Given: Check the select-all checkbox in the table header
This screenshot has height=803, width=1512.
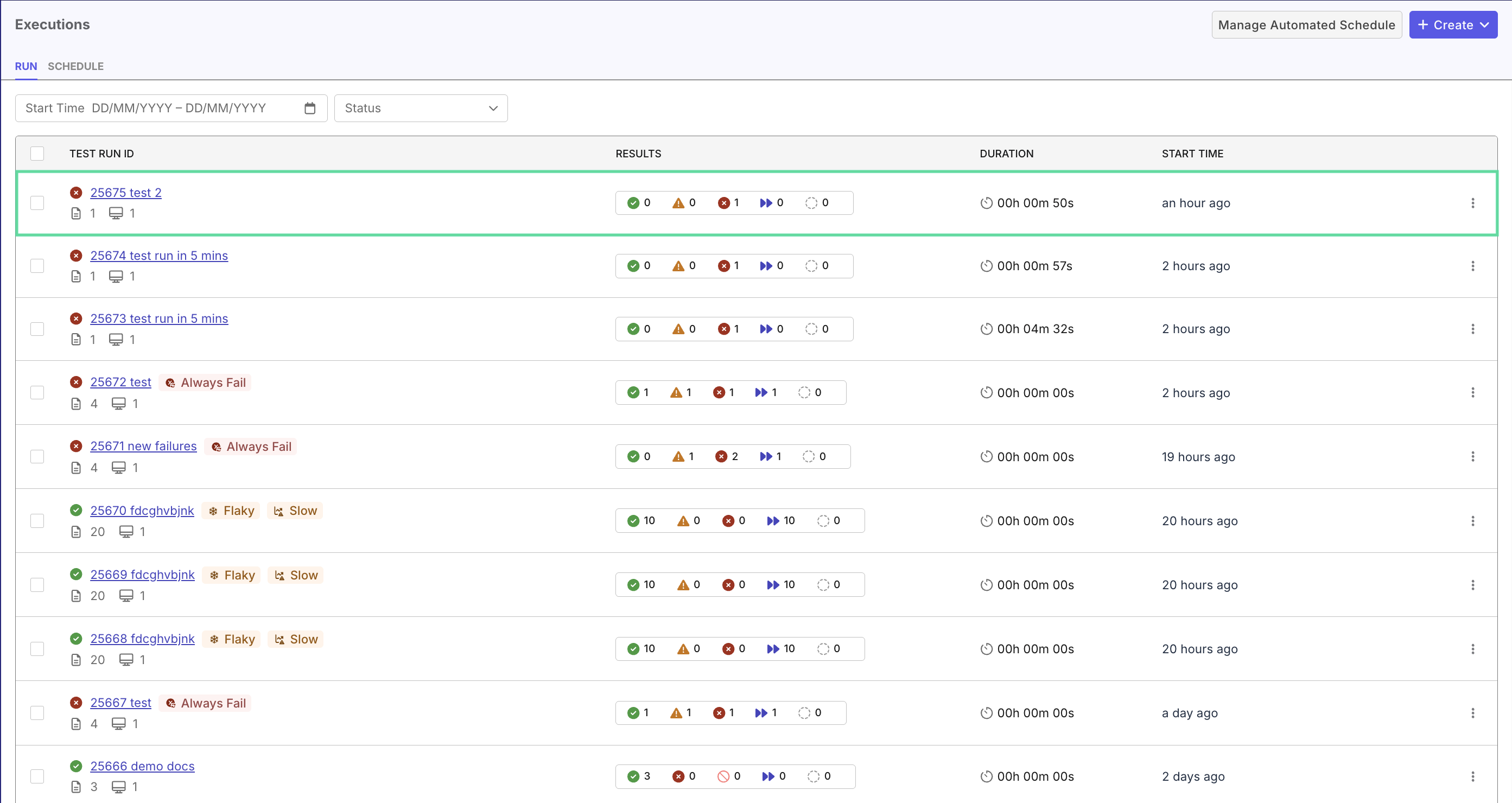Looking at the screenshot, I should (37, 153).
